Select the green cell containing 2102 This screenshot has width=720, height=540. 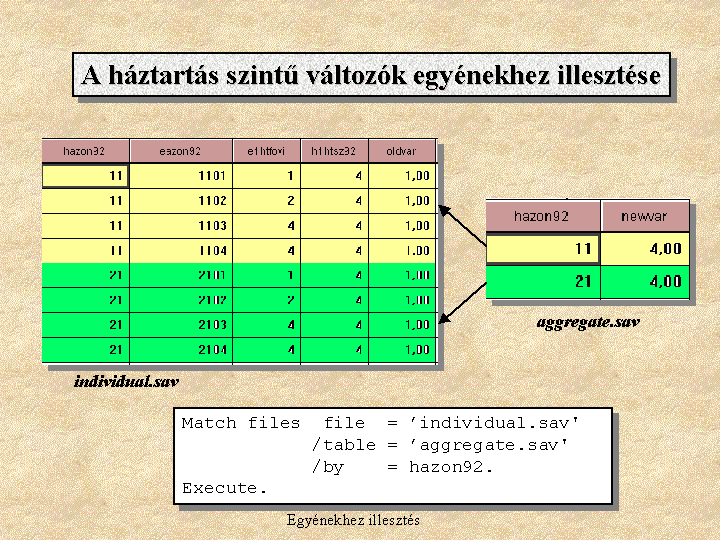point(181,300)
